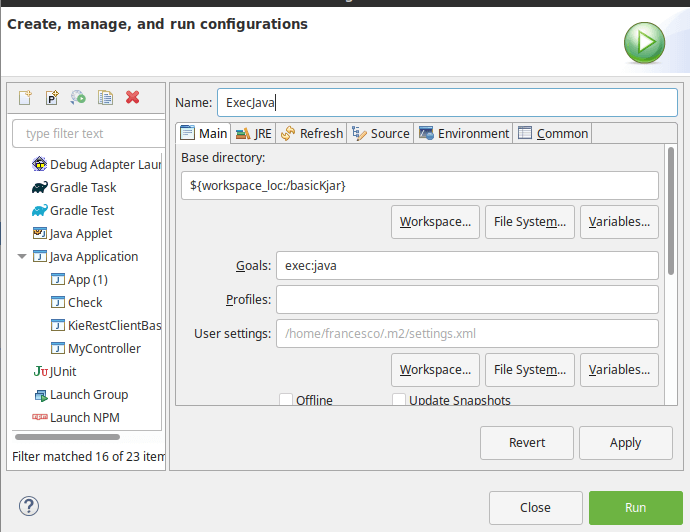Click the JUnit Ju icon
690x532 pixels.
pyautogui.click(x=40, y=371)
